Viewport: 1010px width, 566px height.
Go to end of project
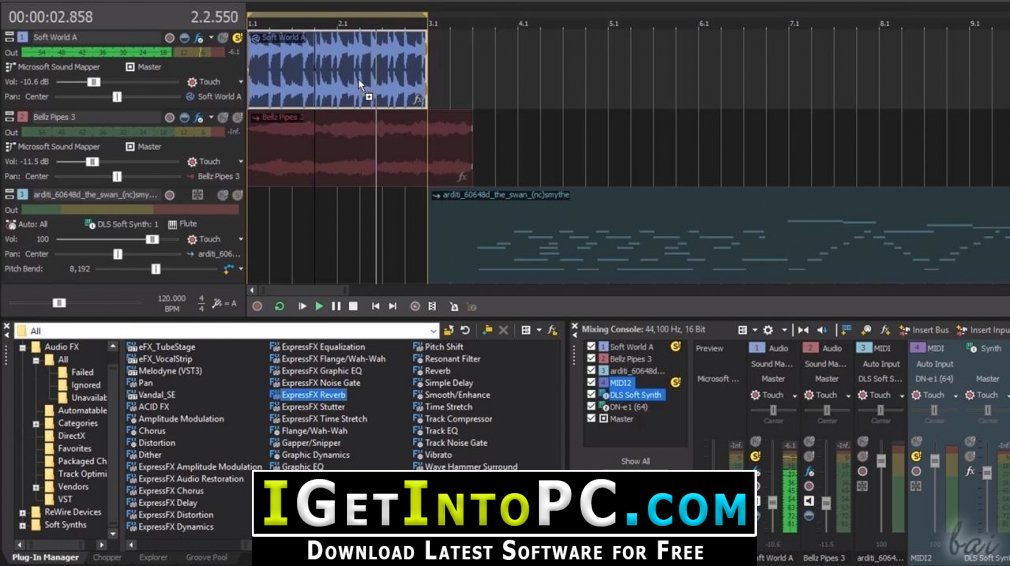pos(392,307)
